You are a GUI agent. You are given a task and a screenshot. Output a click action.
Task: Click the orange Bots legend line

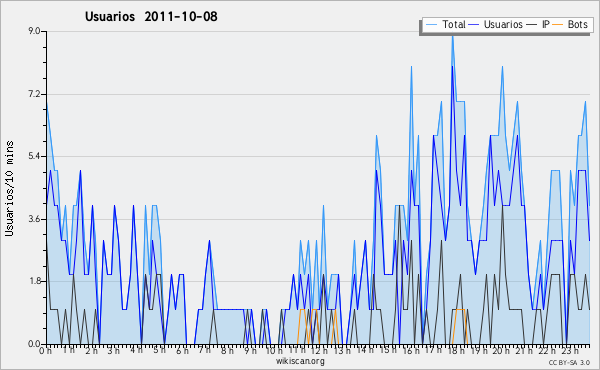click(558, 25)
